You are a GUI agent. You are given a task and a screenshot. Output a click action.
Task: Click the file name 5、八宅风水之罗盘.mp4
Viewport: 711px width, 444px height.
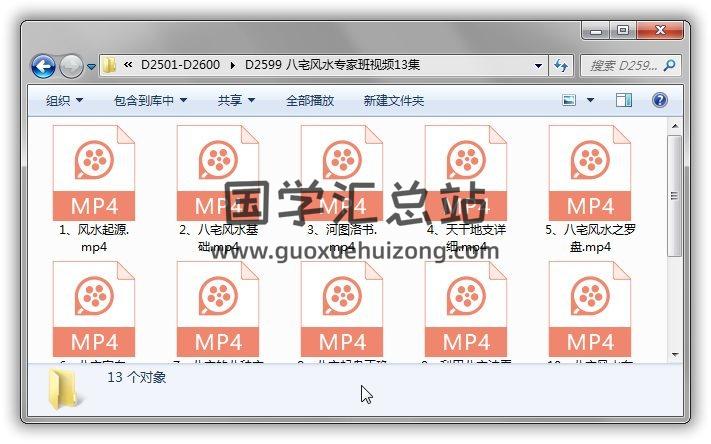(590, 238)
